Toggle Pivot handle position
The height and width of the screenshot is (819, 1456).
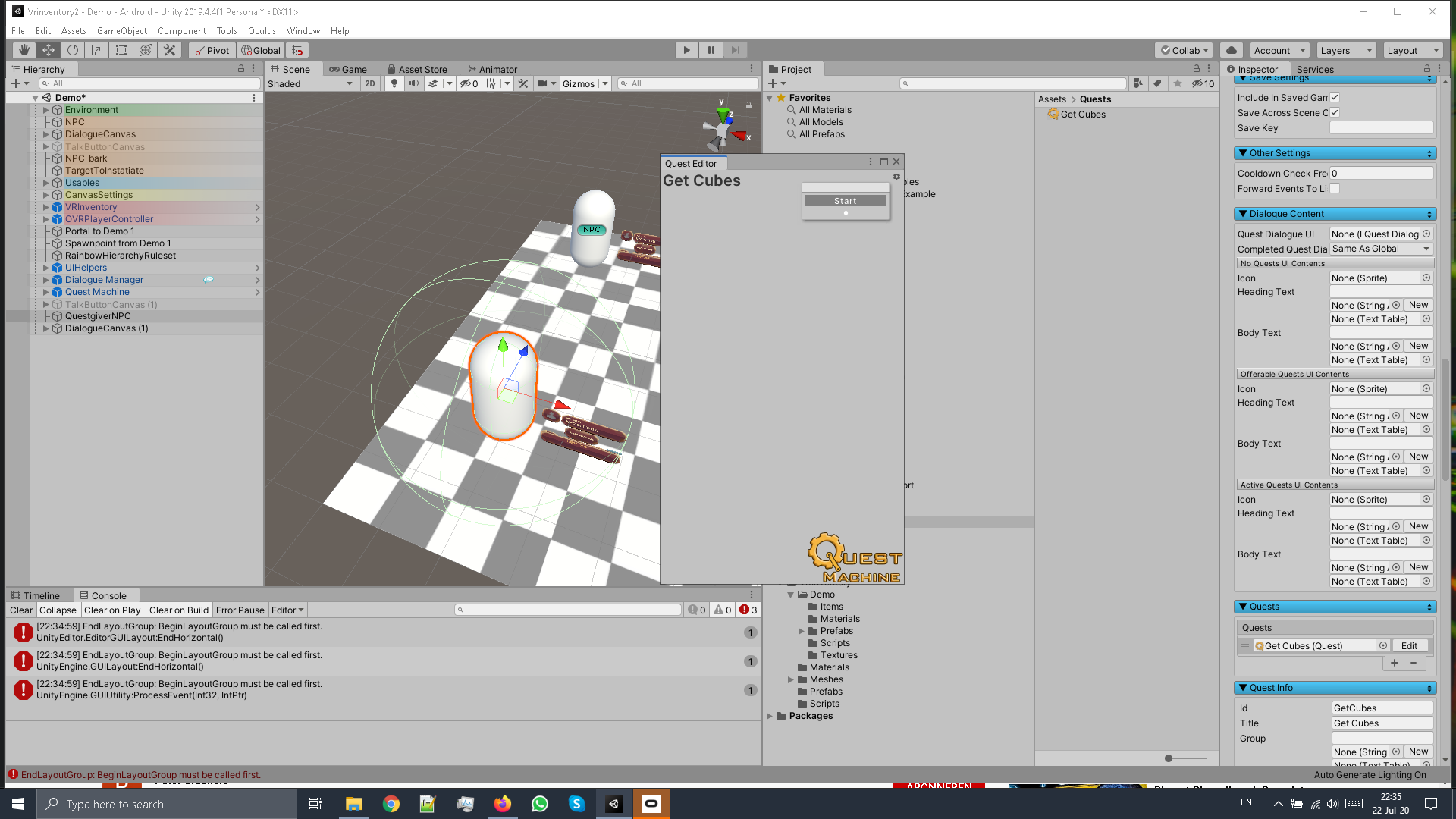(x=212, y=50)
